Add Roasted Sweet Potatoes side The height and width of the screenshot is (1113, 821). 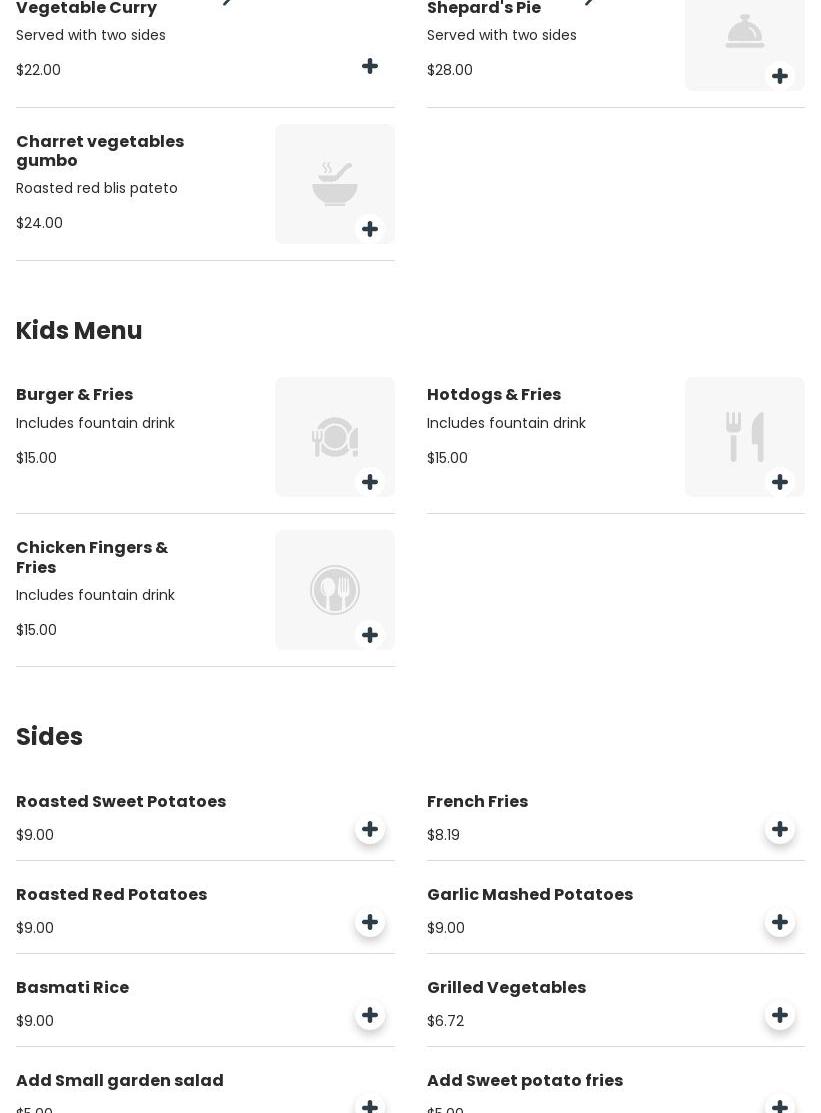pyautogui.click(x=370, y=830)
